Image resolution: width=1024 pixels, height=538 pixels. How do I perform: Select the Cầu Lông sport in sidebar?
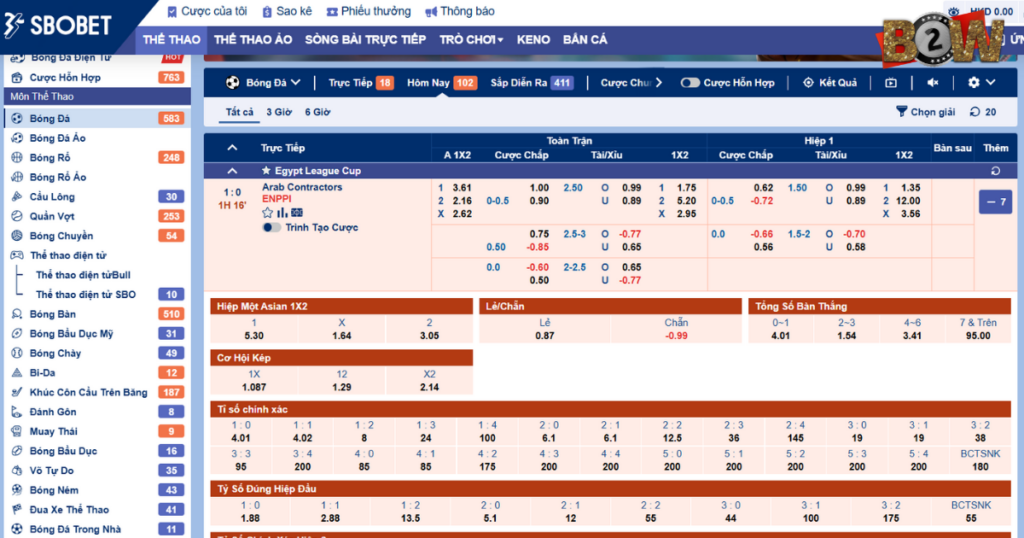[x=52, y=197]
